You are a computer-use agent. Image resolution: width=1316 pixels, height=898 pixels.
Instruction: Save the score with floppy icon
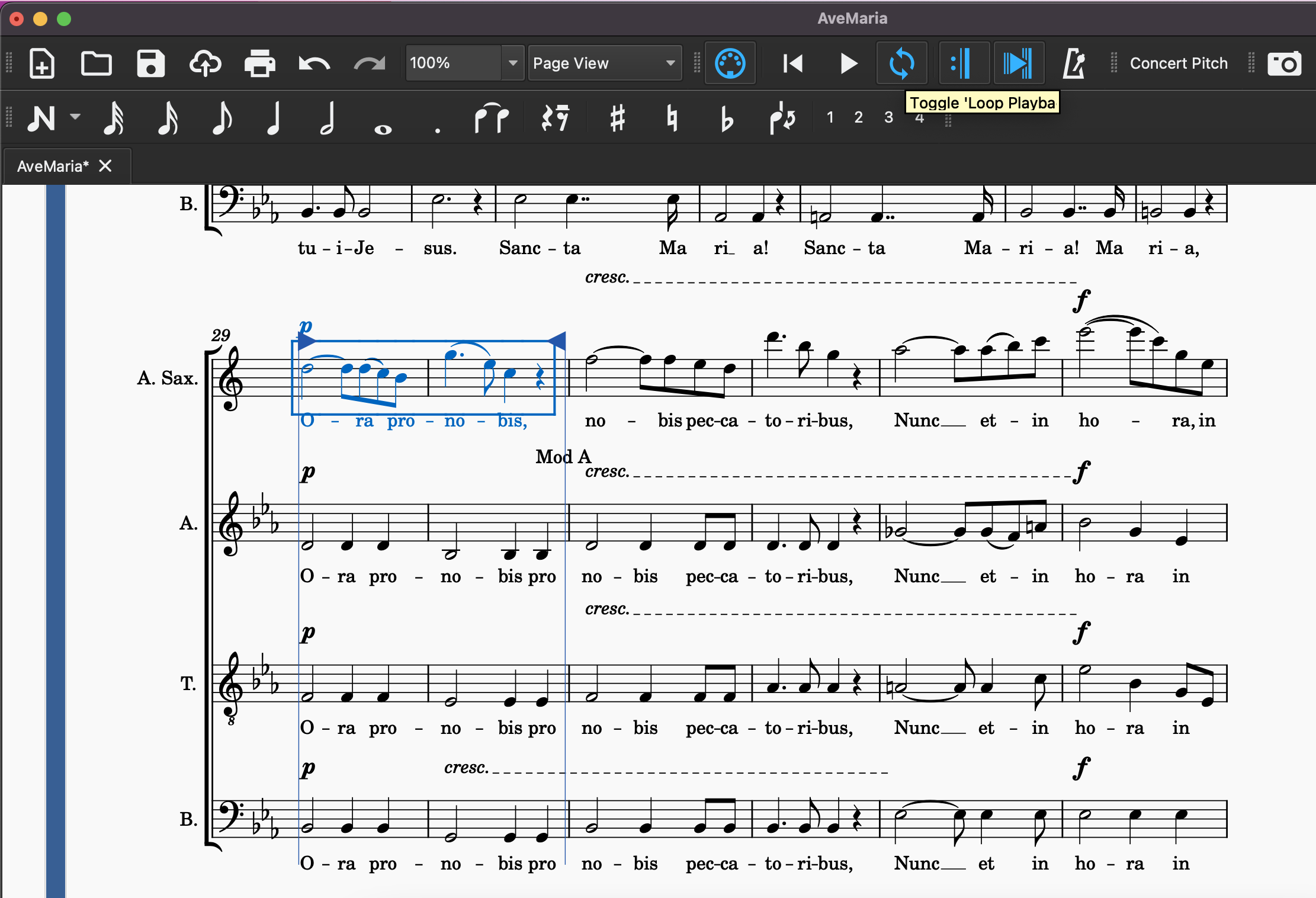(150, 63)
